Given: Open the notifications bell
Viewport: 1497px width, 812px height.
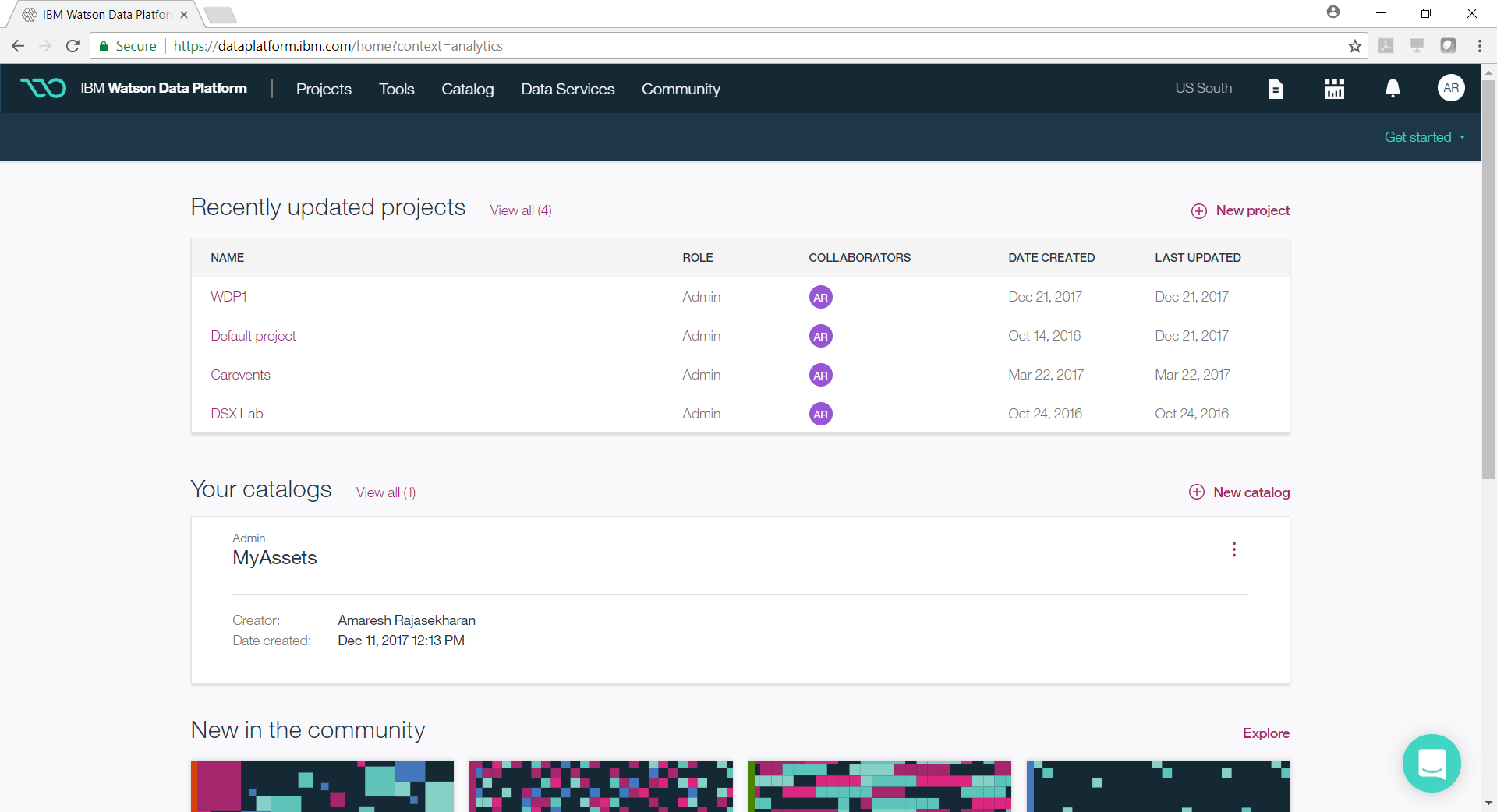Looking at the screenshot, I should click(x=1393, y=89).
